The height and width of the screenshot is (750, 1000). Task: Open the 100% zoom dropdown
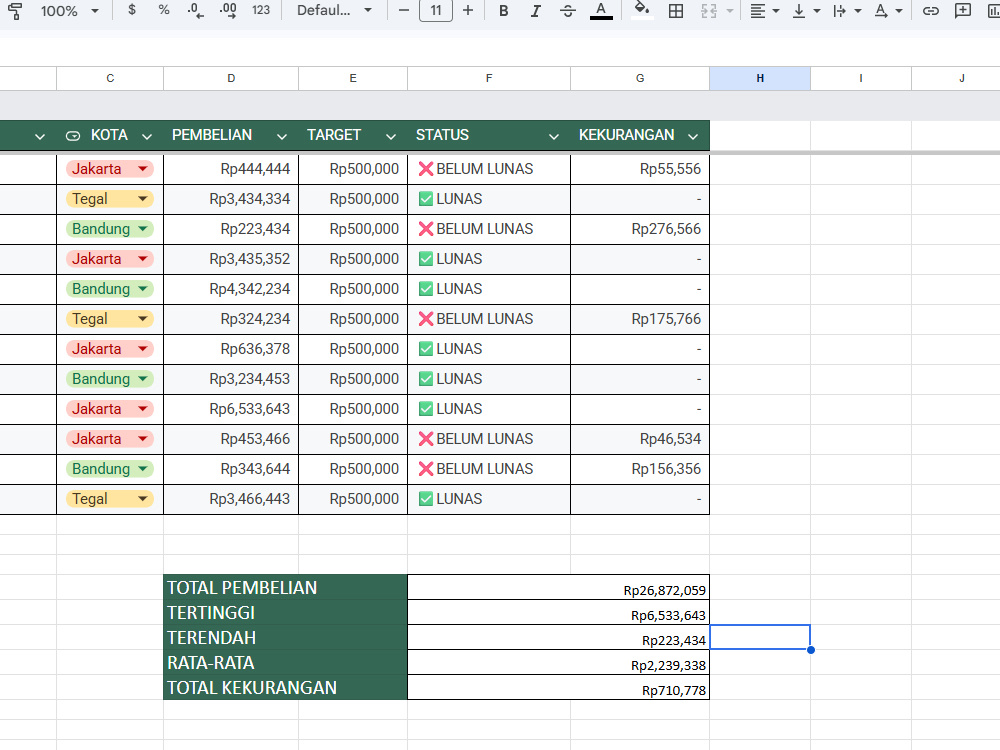coord(70,10)
